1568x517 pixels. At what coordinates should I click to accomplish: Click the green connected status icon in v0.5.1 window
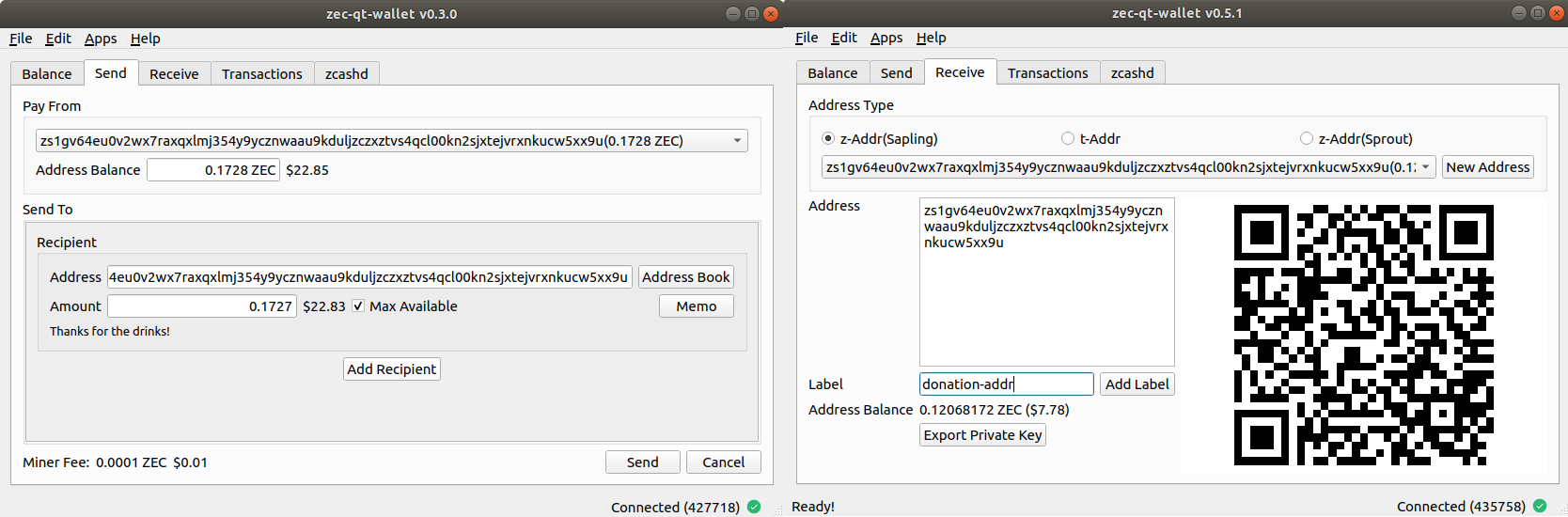click(x=1540, y=506)
